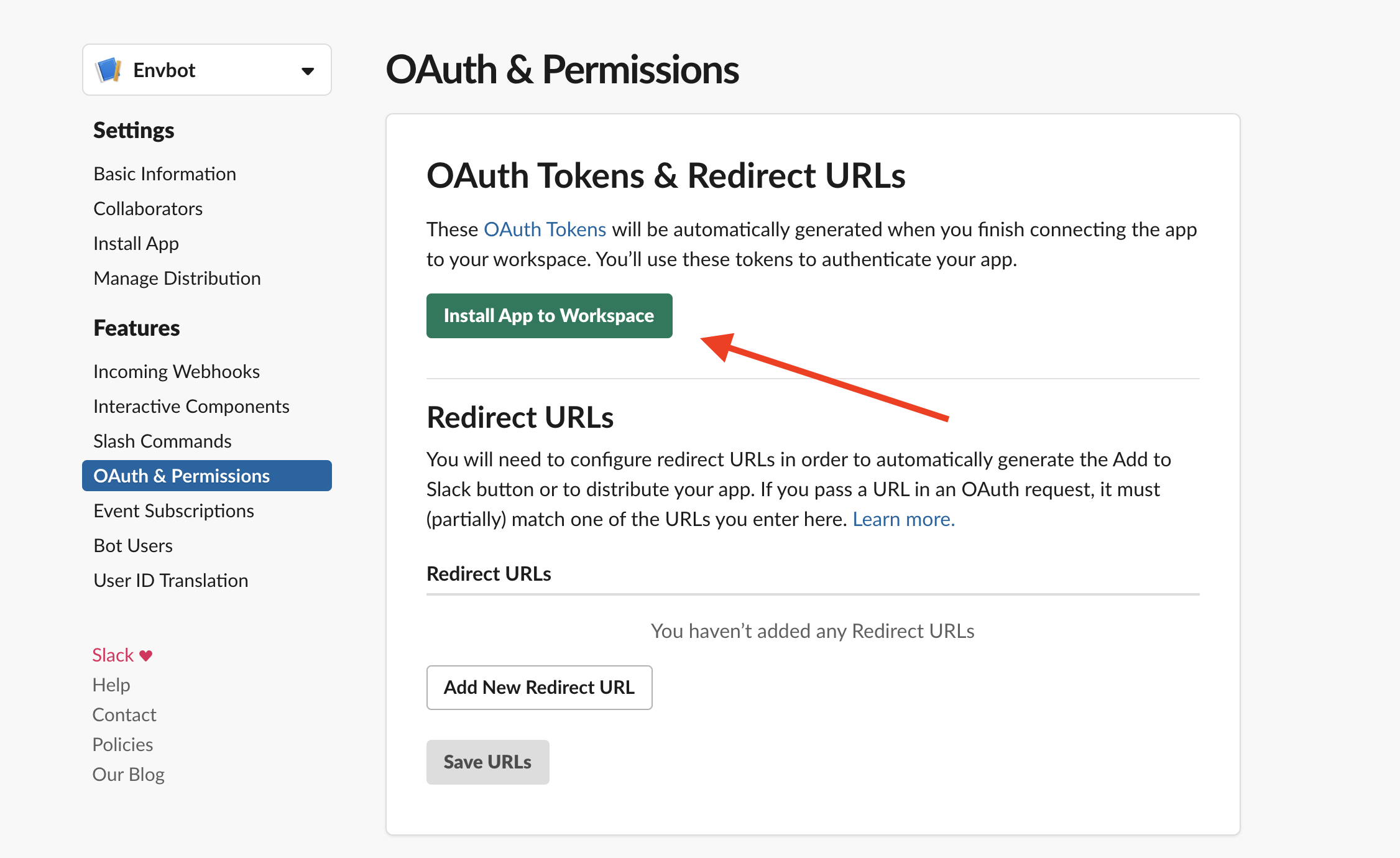Image resolution: width=1400 pixels, height=858 pixels.
Task: Click the Learn more link
Action: click(x=903, y=520)
